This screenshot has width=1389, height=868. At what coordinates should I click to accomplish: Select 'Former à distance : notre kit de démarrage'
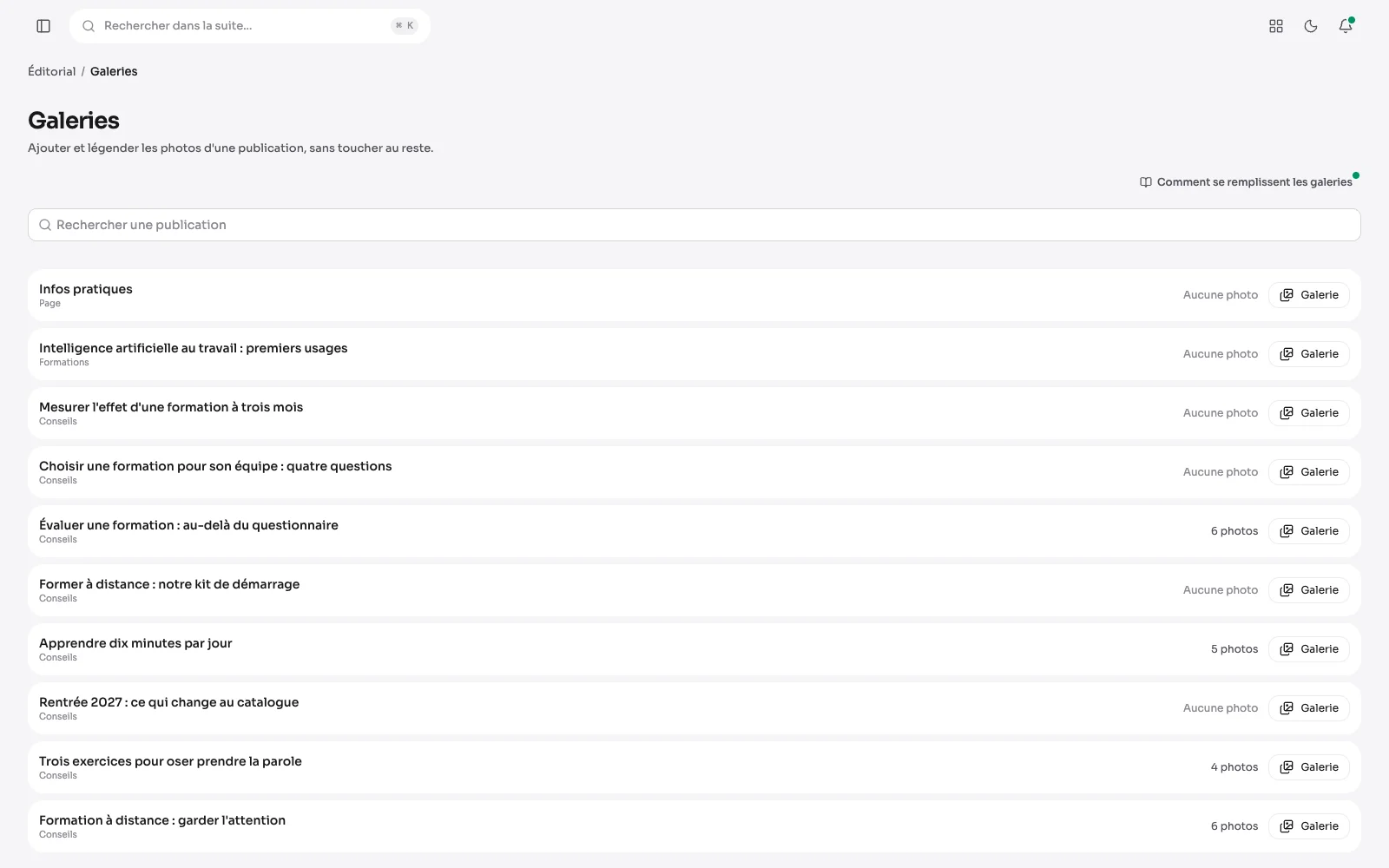click(x=169, y=584)
